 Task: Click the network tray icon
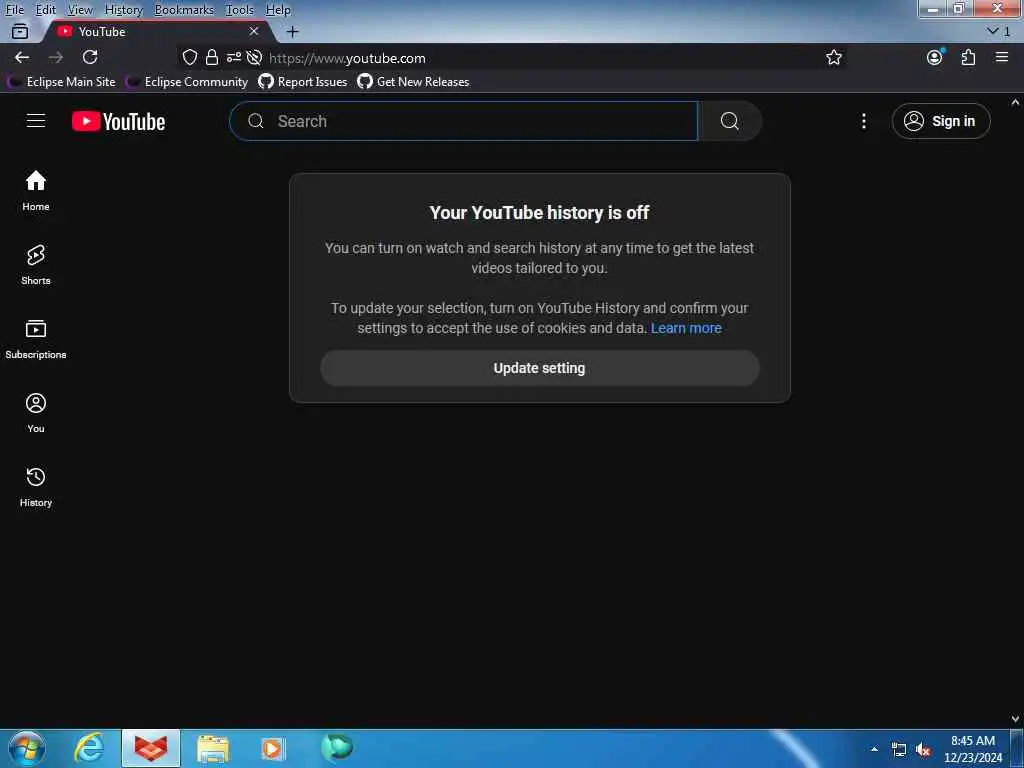tap(899, 750)
